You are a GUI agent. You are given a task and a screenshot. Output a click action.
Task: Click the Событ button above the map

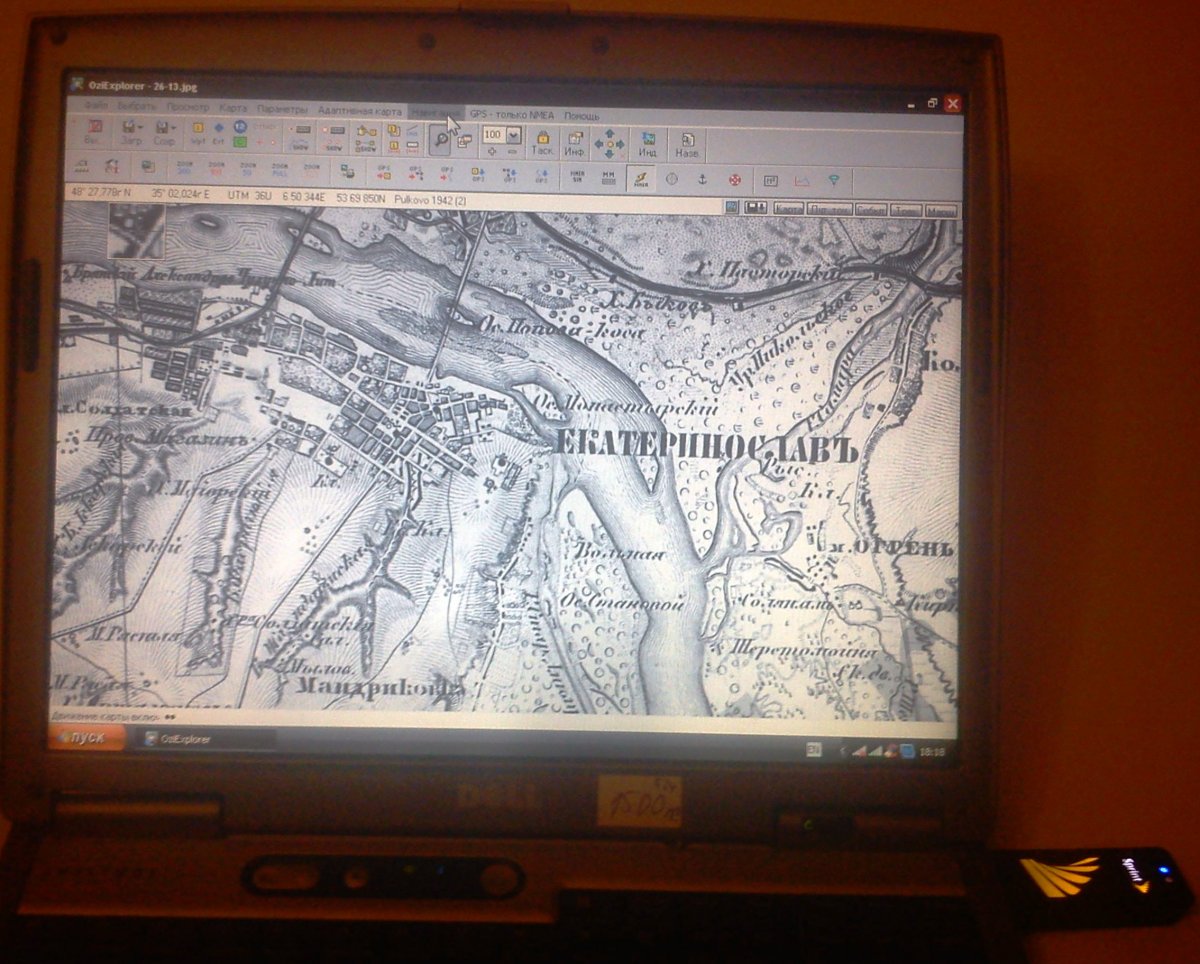(871, 210)
